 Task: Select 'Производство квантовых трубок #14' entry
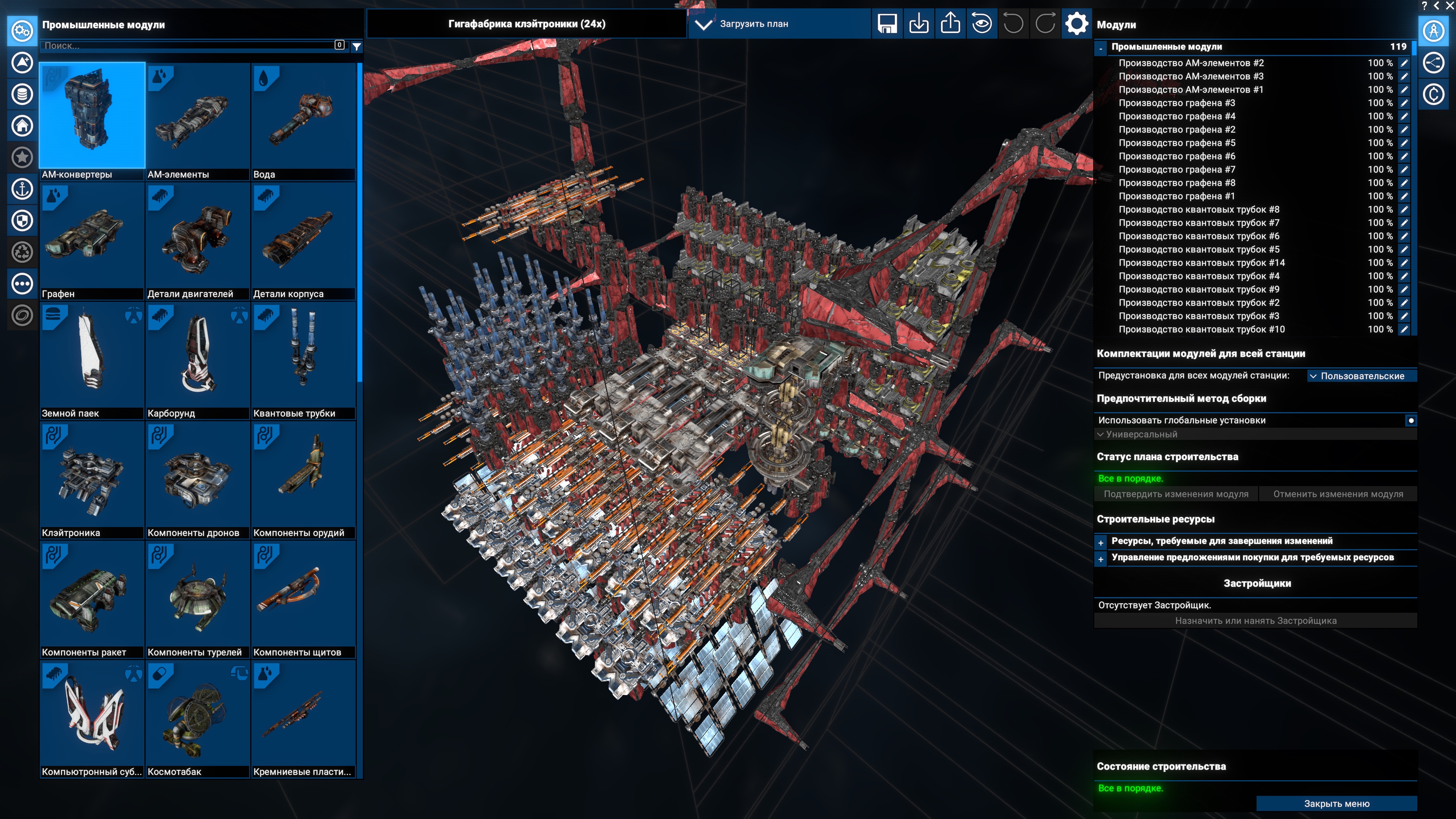[1201, 263]
